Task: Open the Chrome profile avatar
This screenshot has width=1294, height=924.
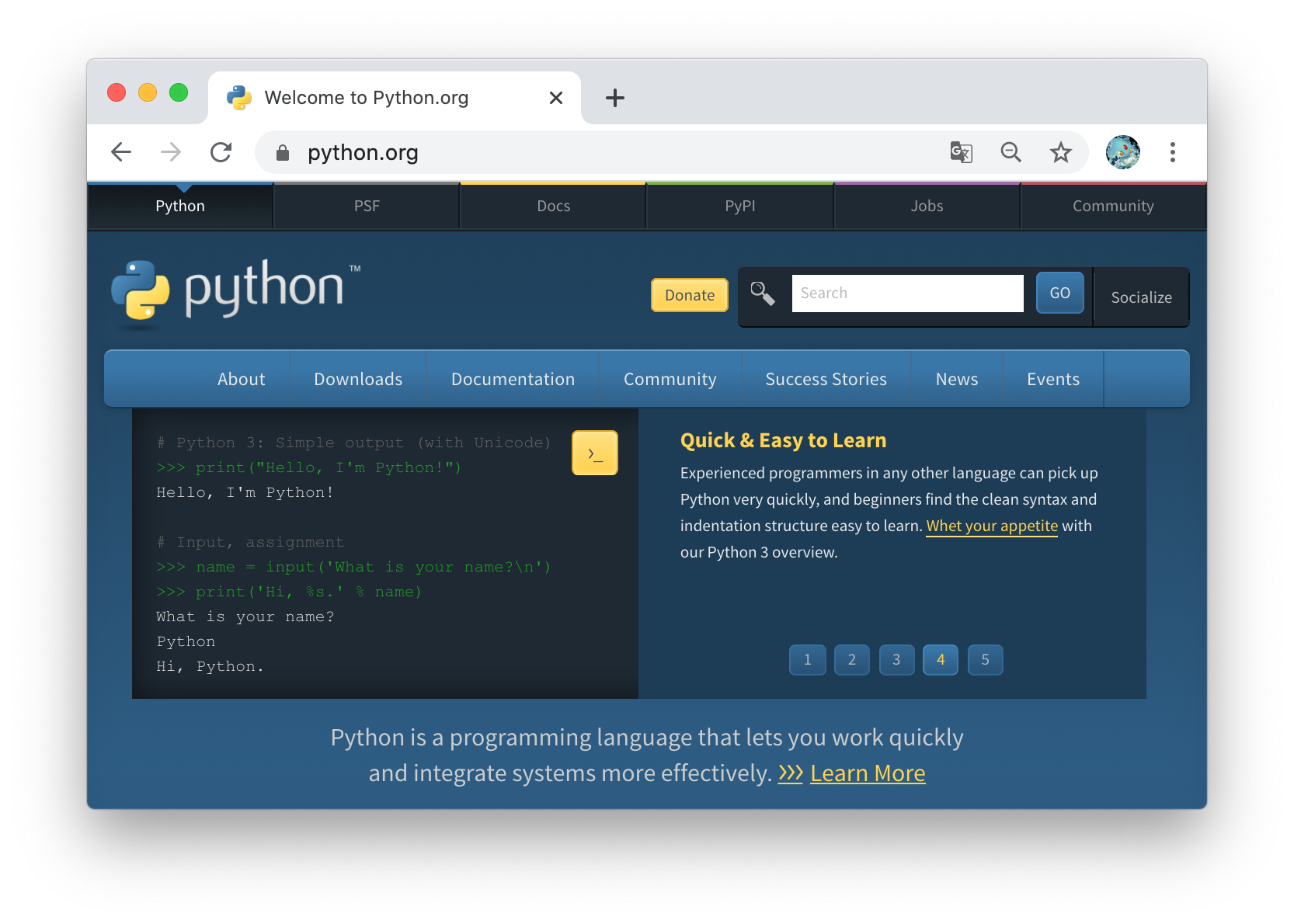Action: tap(1123, 152)
